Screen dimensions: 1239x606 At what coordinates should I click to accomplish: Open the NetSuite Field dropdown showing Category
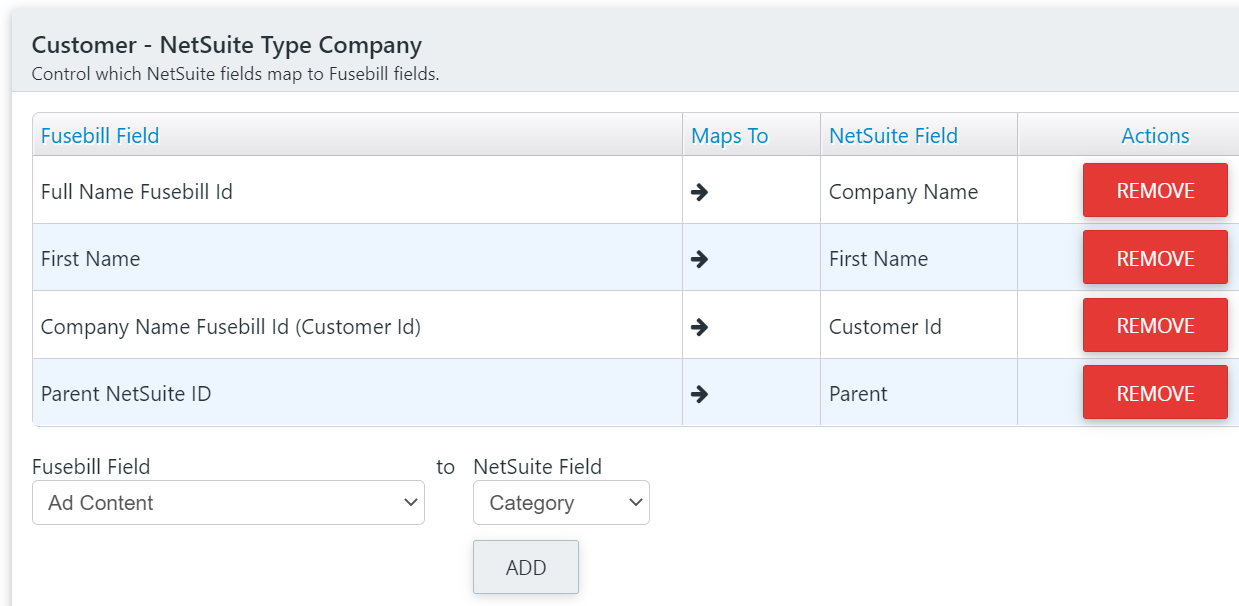coord(561,502)
